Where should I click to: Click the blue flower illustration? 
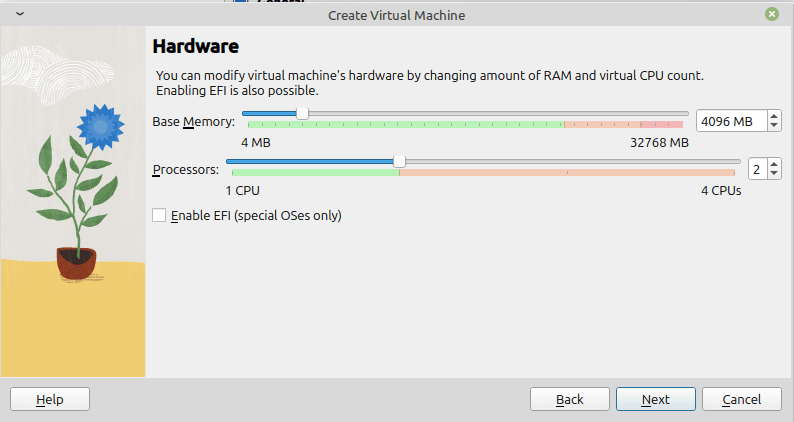(101, 127)
